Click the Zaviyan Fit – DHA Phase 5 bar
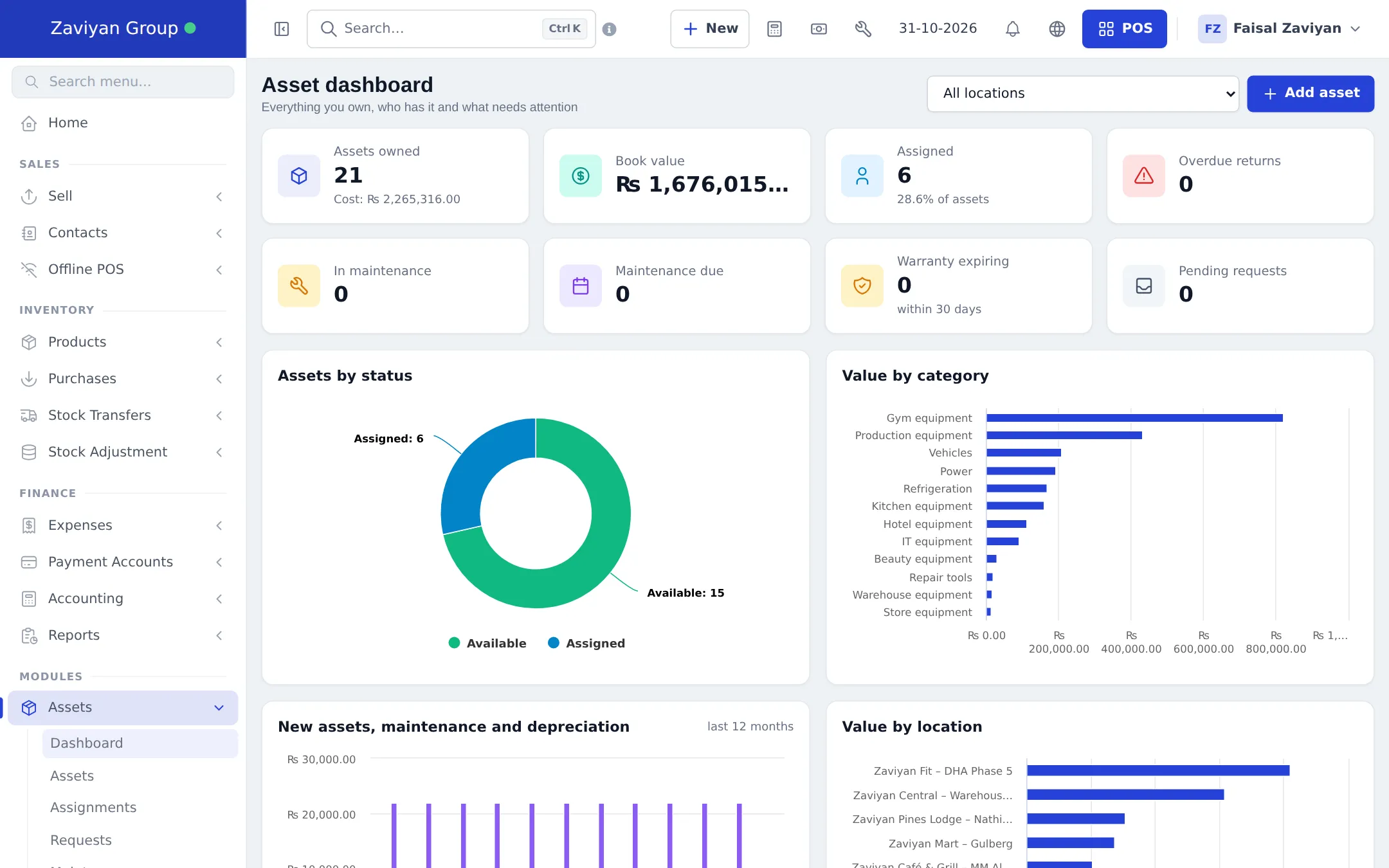 point(1158,770)
